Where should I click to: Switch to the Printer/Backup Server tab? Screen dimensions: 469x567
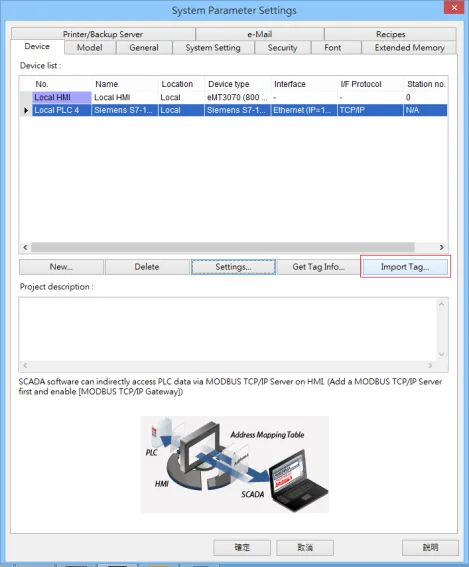point(103,34)
